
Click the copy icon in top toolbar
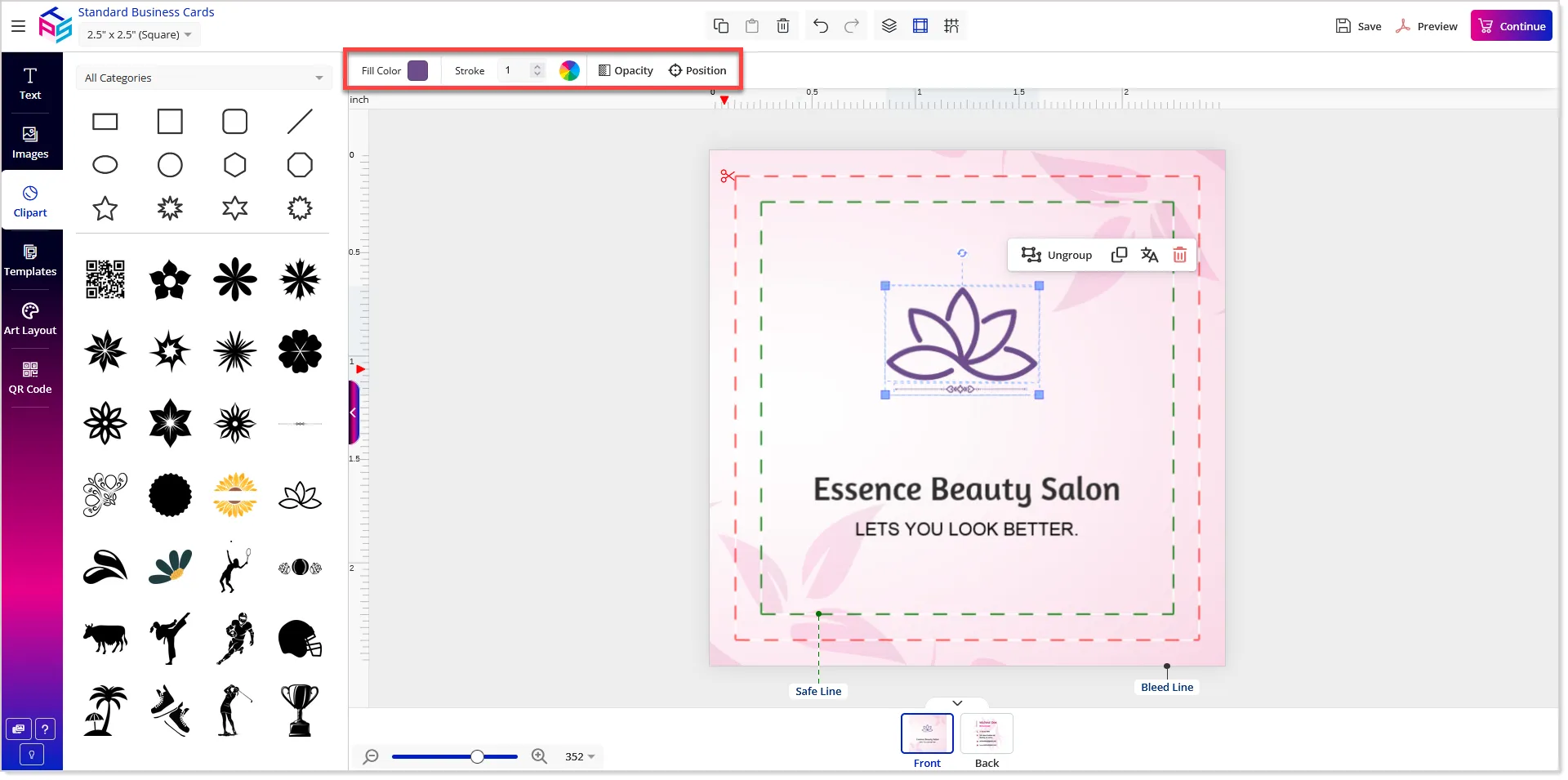click(x=721, y=26)
